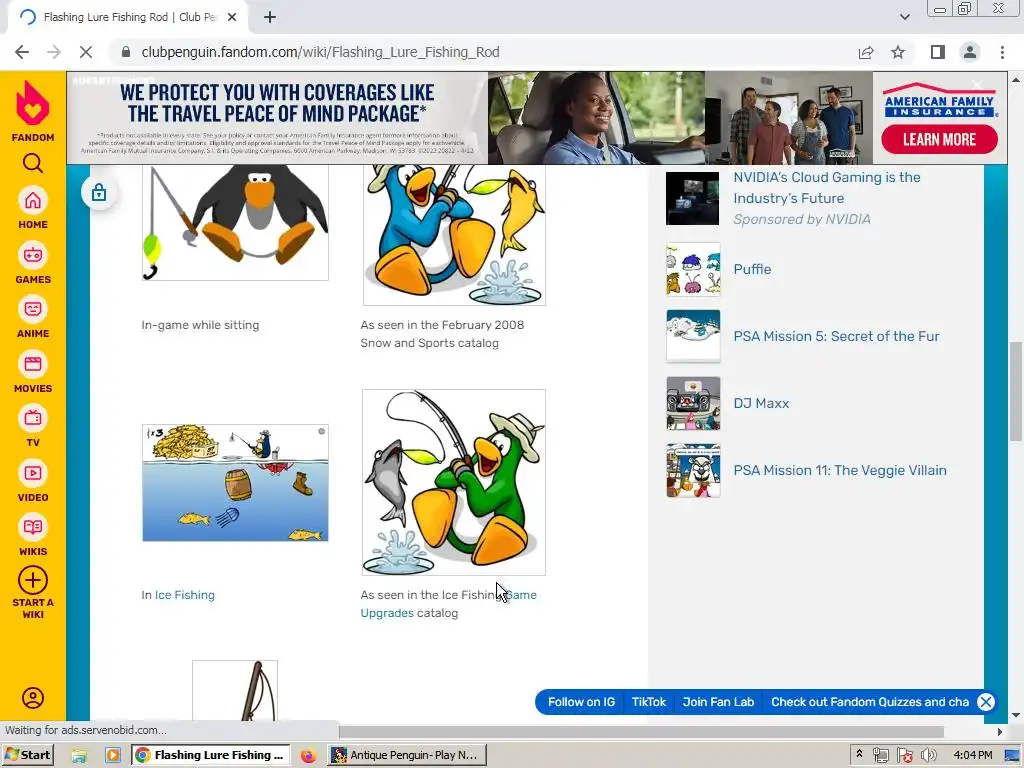Click Join Fan Lab in the banner

tap(718, 702)
